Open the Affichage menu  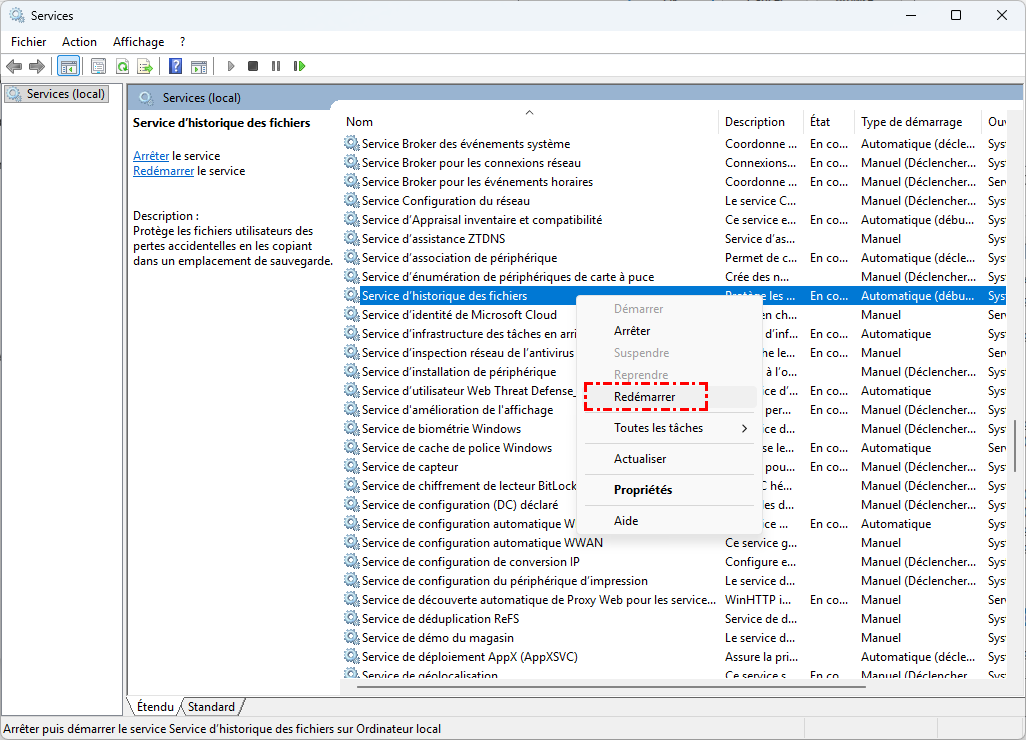(138, 42)
